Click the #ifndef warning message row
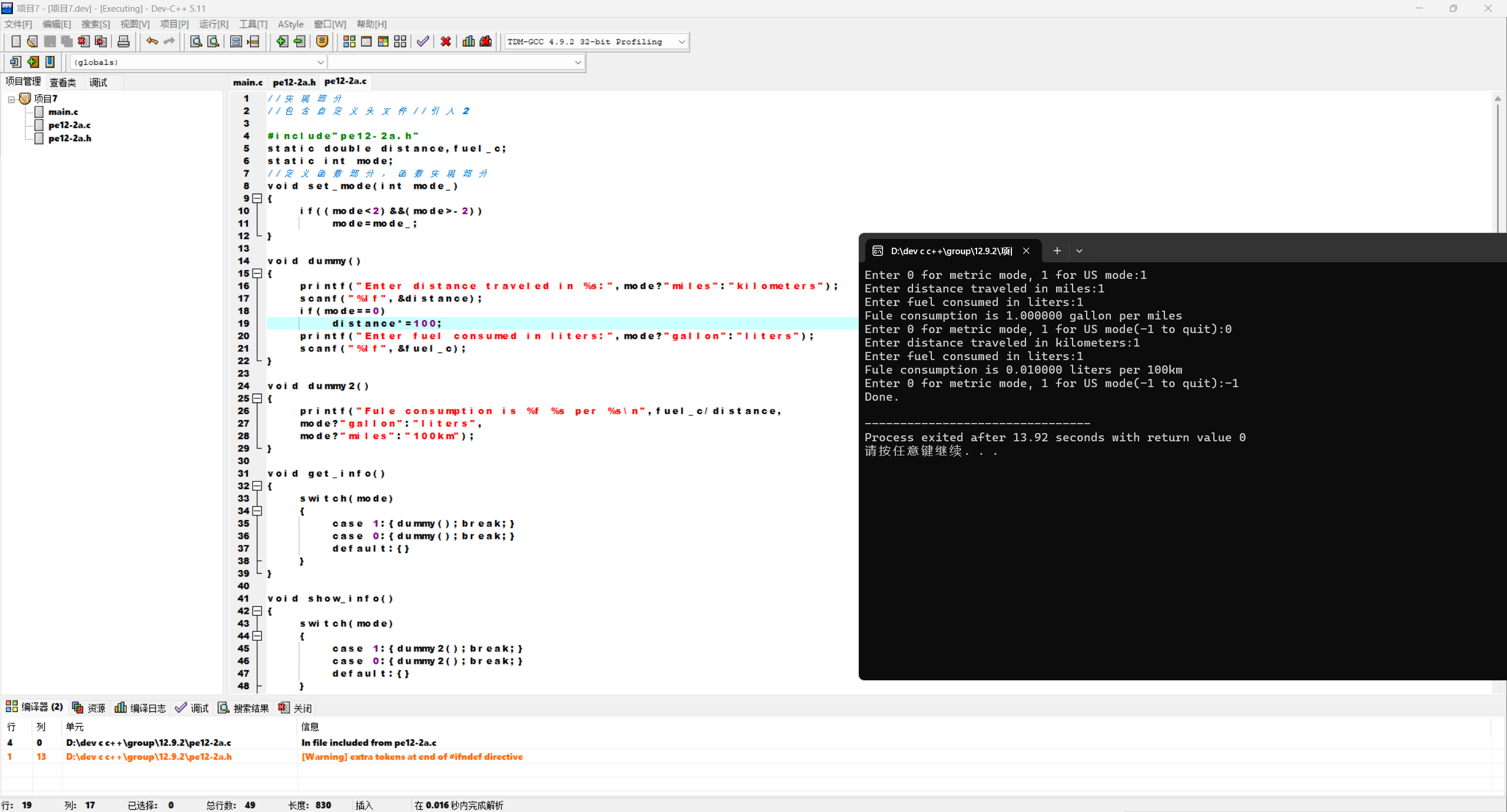This screenshot has width=1507, height=812. (411, 757)
